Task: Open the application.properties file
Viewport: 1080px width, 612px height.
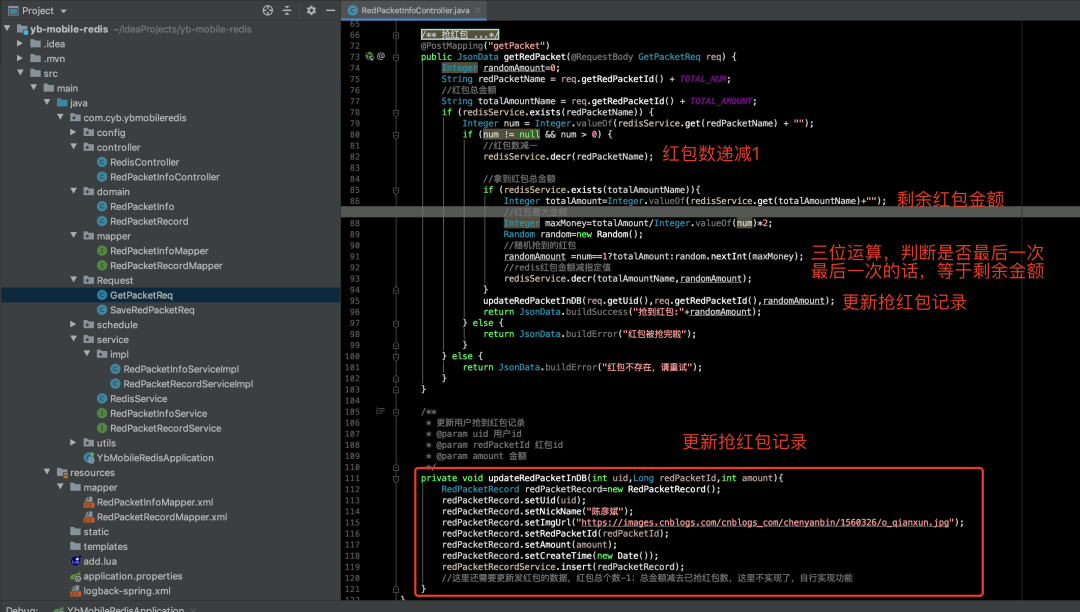Action: pyautogui.click(x=132, y=576)
